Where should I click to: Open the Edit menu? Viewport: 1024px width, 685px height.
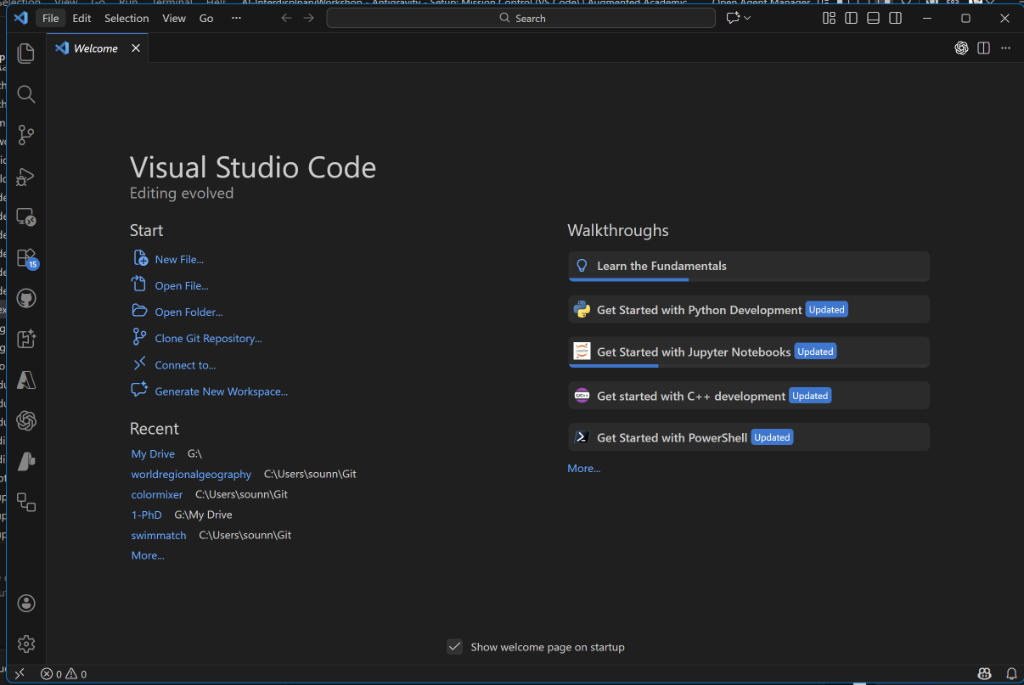[x=82, y=18]
